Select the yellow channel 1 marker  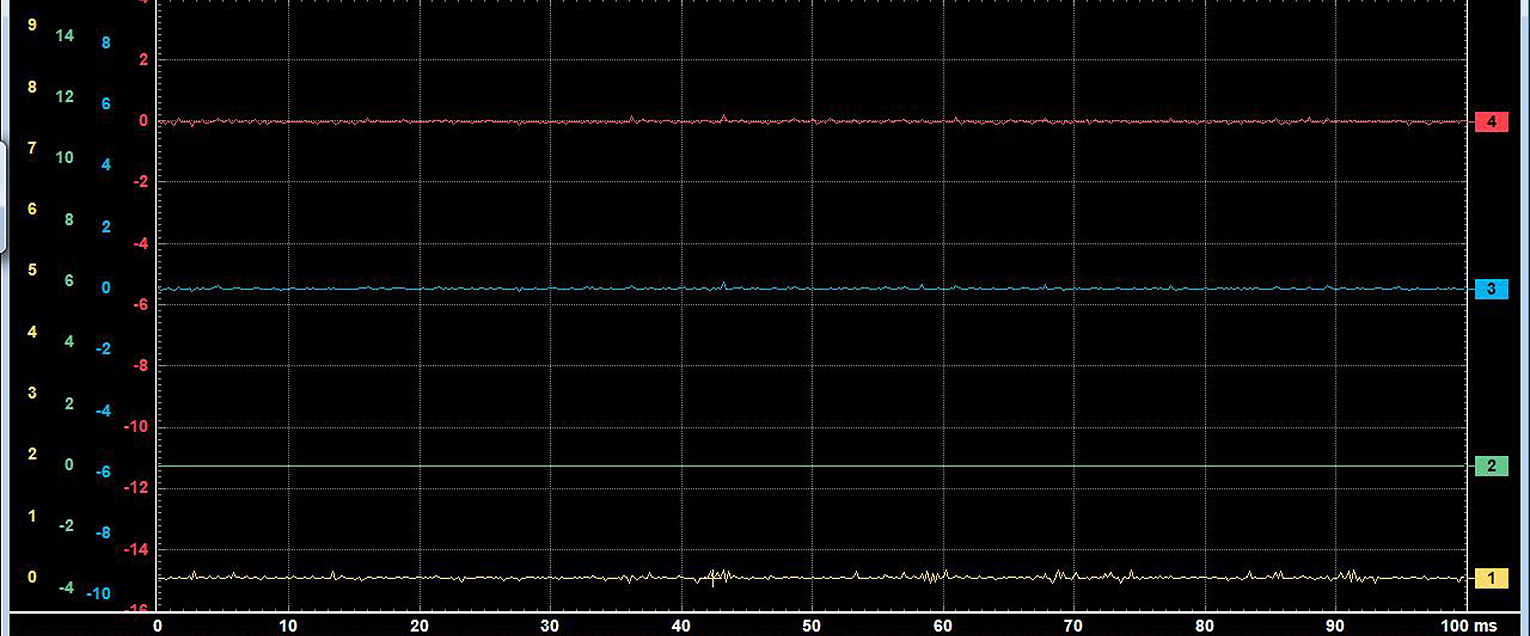coord(1491,578)
